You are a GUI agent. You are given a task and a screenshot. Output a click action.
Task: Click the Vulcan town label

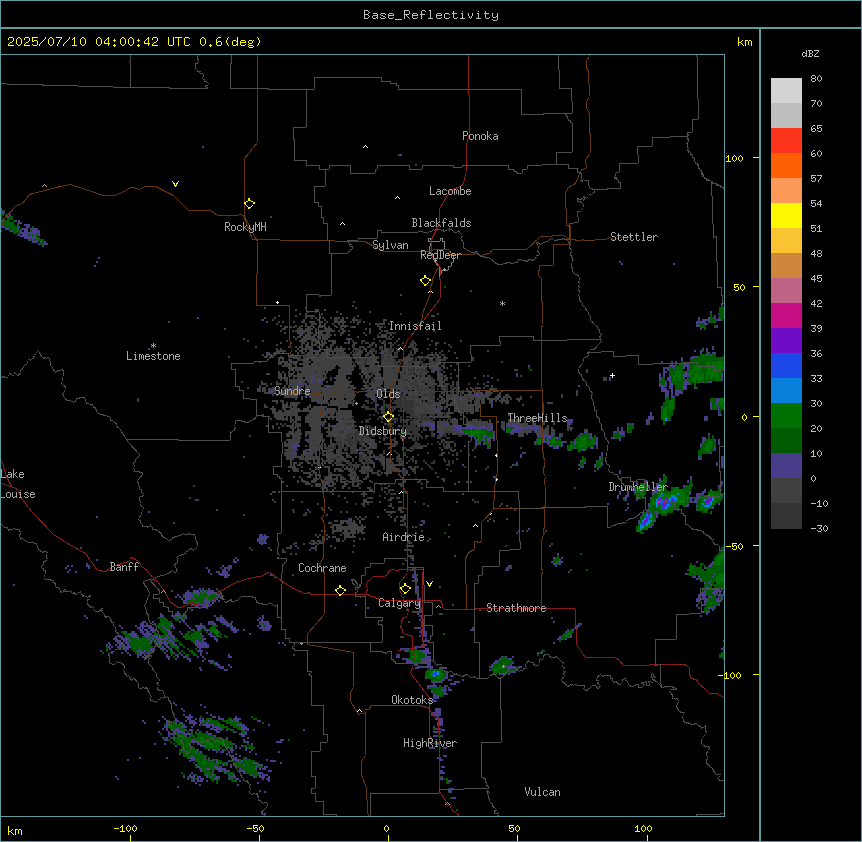coord(543,792)
